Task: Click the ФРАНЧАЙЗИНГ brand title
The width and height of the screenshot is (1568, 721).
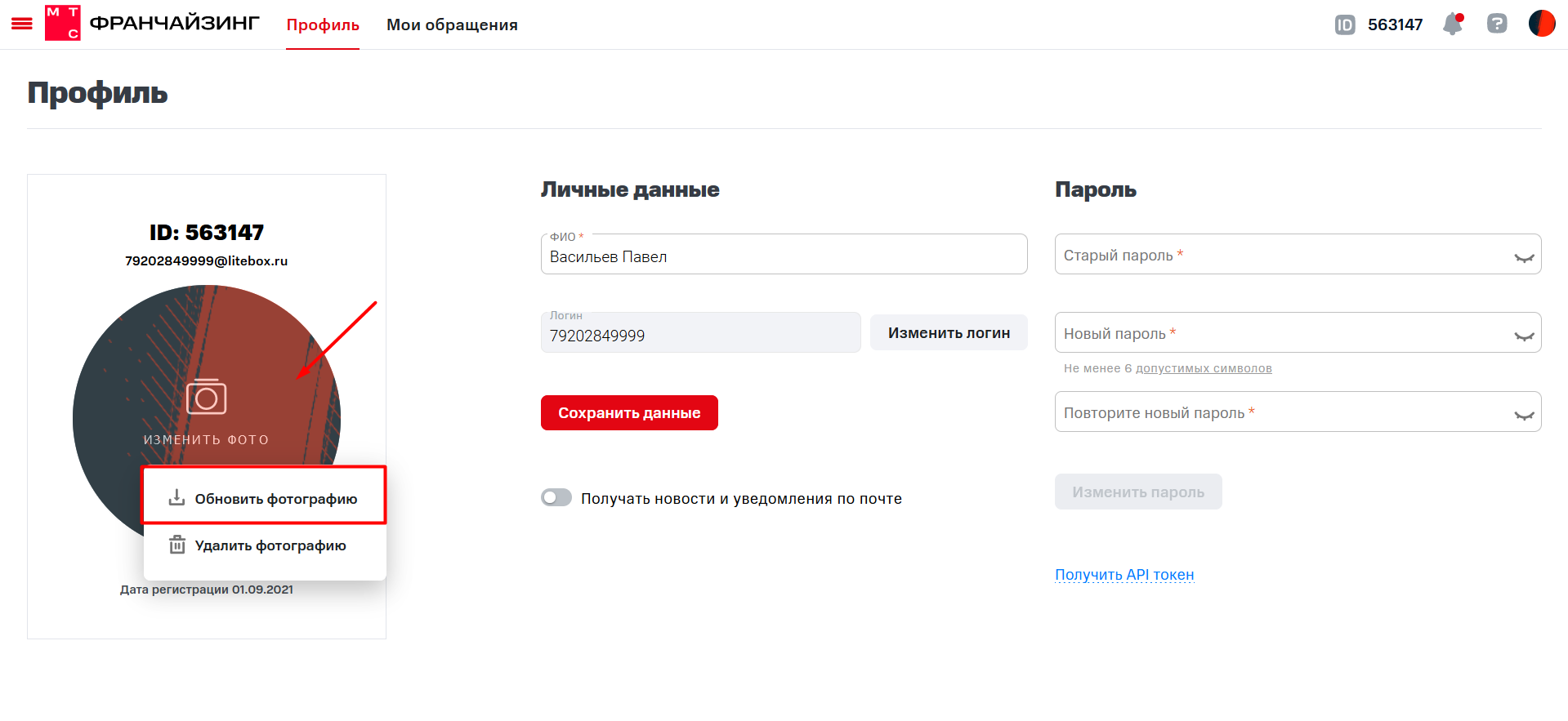Action: (x=174, y=24)
